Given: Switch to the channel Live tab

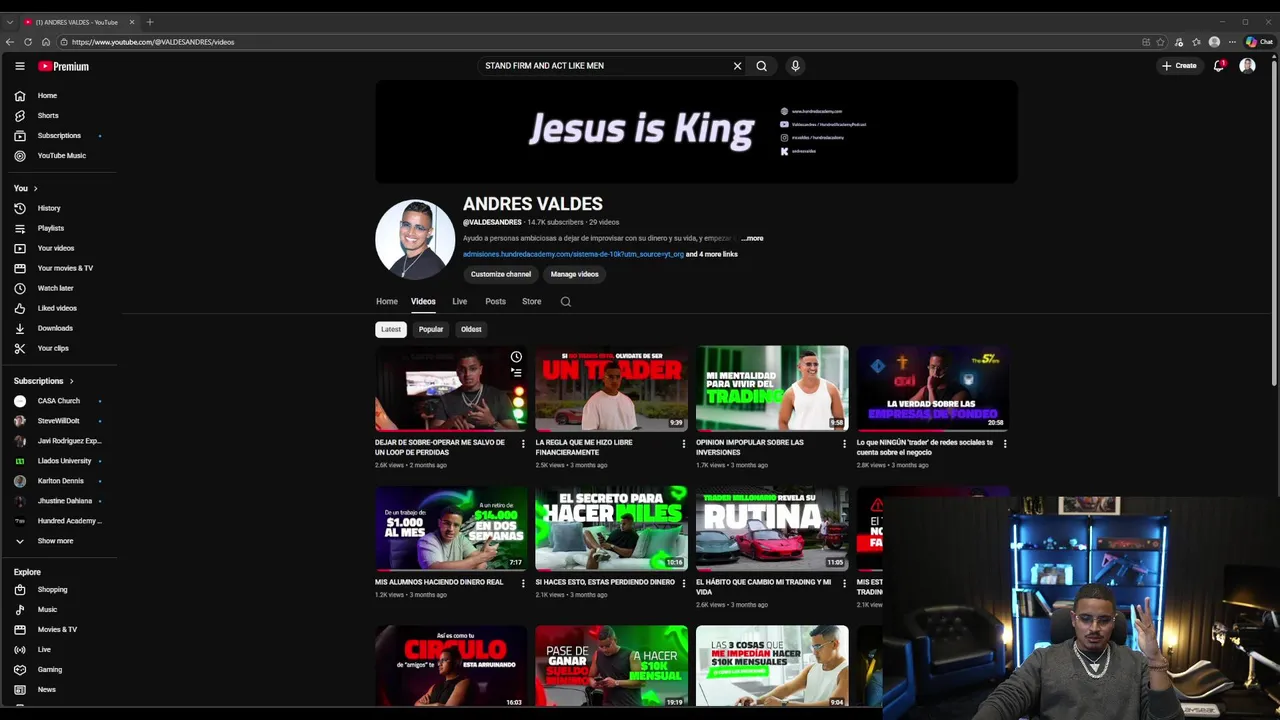Looking at the screenshot, I should tap(459, 302).
